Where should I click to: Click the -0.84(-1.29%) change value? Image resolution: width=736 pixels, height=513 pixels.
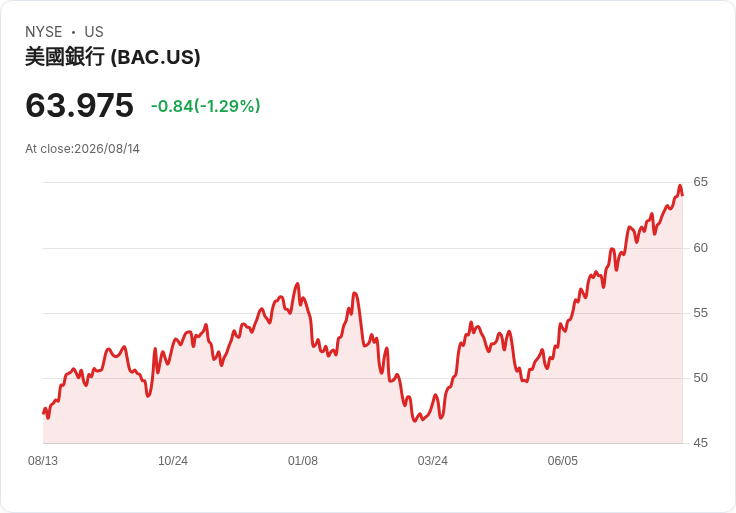coord(206,106)
